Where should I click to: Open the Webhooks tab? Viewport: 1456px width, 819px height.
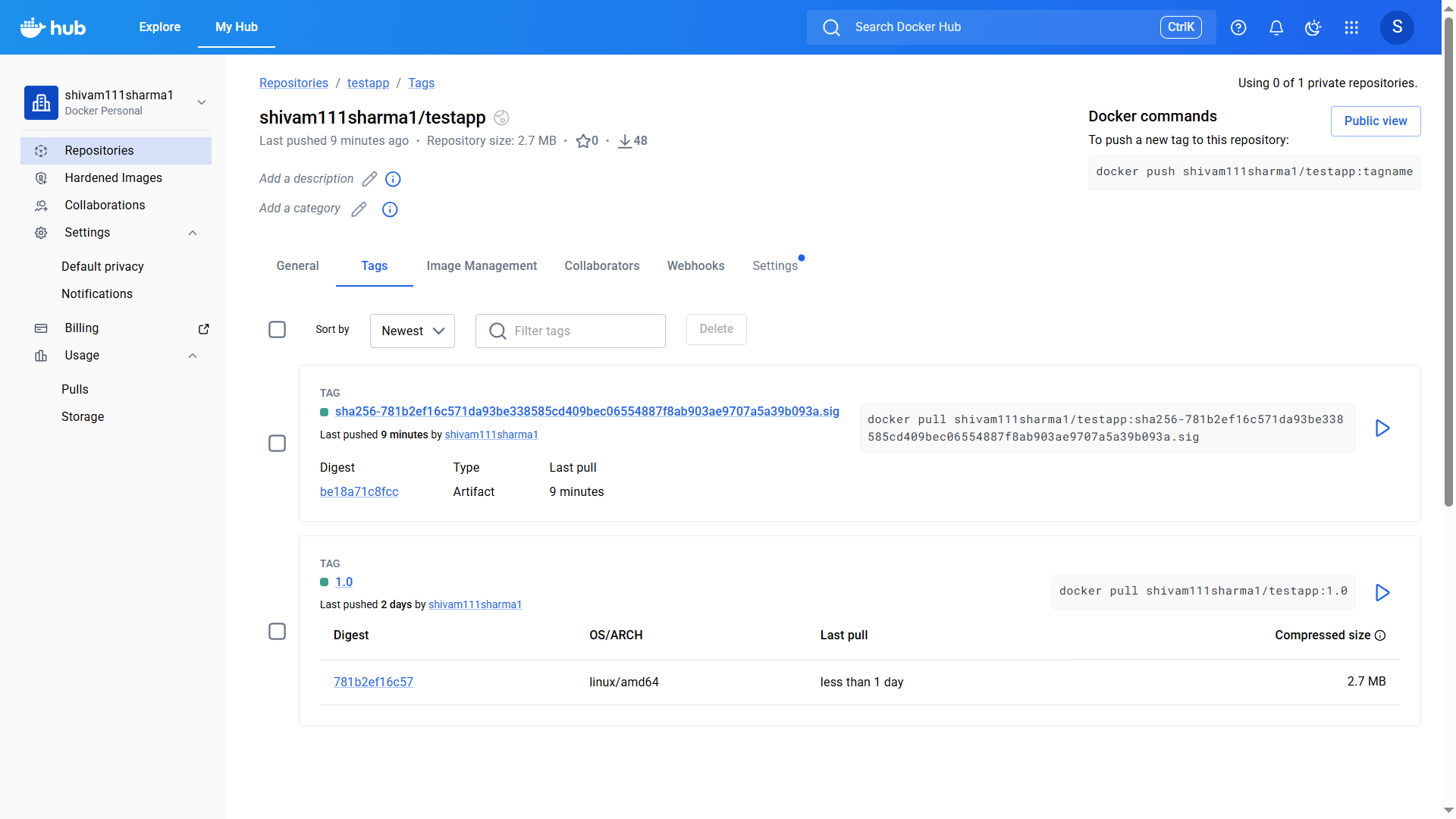coord(695,265)
